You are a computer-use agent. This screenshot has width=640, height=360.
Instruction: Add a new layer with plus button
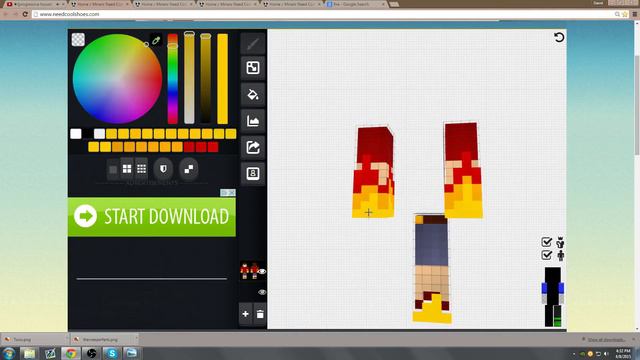pyautogui.click(x=245, y=314)
